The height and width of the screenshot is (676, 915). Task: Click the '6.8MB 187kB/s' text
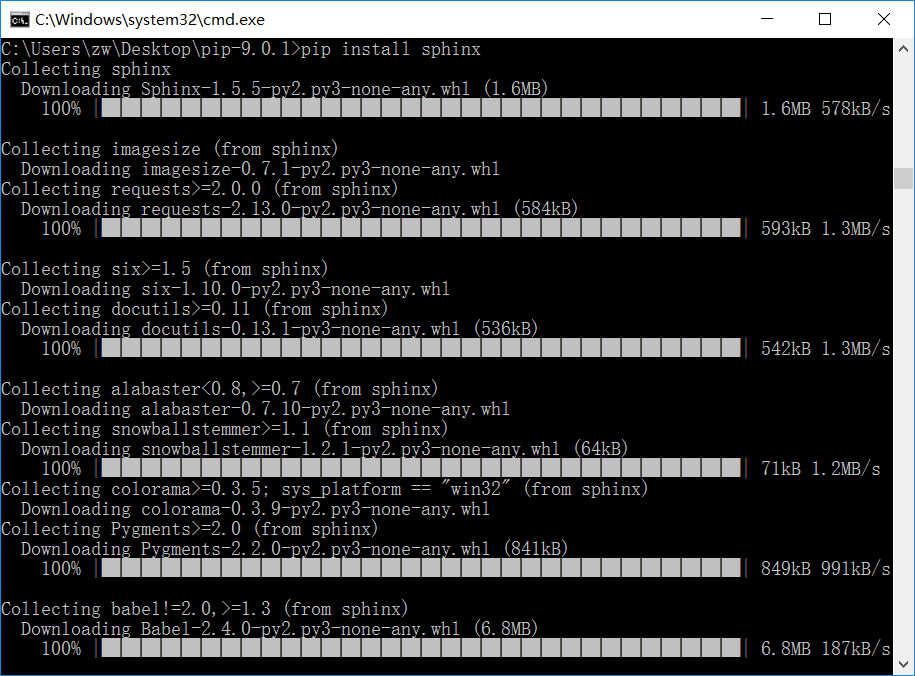[x=826, y=648]
